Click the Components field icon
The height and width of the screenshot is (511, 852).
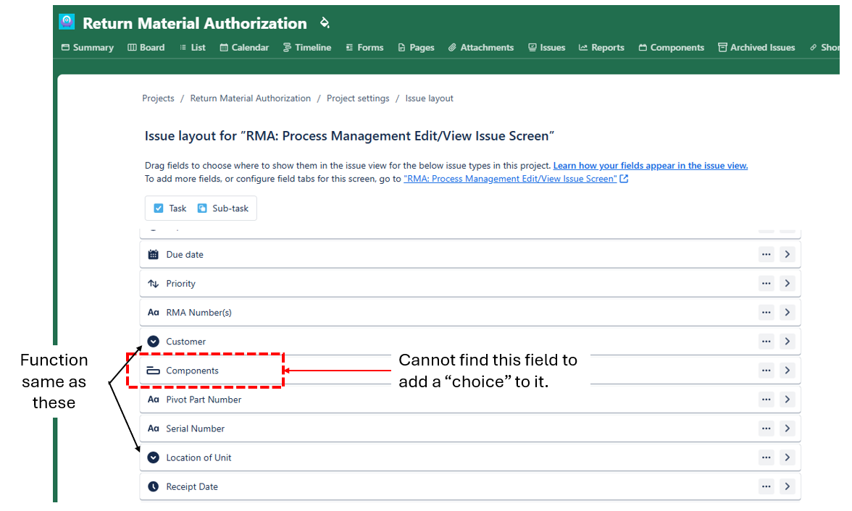point(153,371)
